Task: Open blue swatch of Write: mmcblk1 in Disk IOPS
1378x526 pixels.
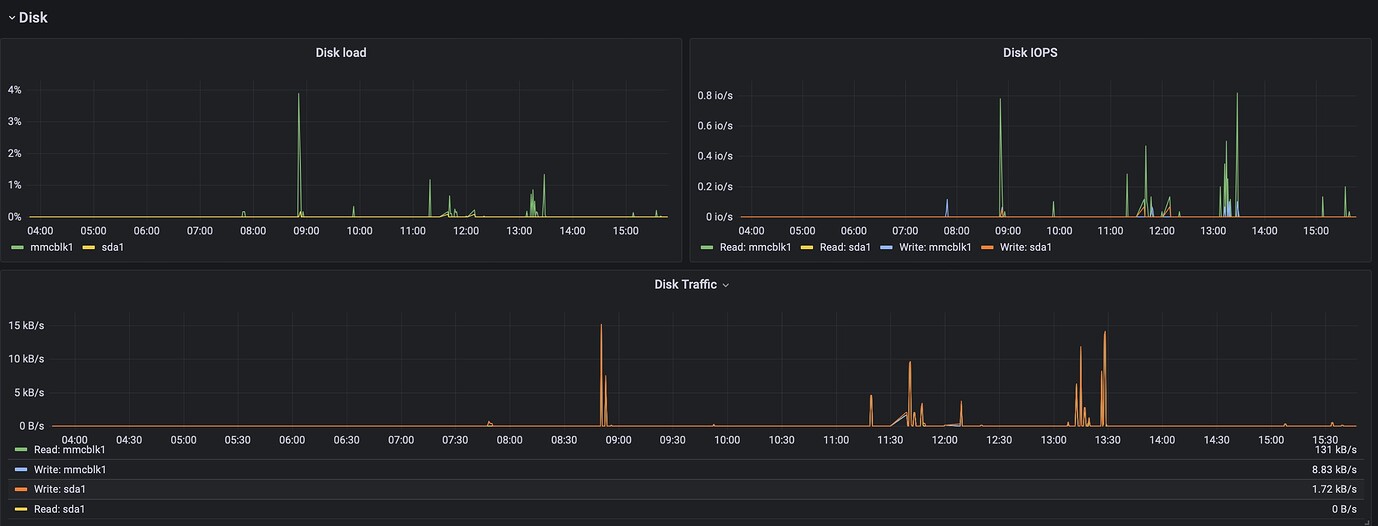Action: [886, 247]
